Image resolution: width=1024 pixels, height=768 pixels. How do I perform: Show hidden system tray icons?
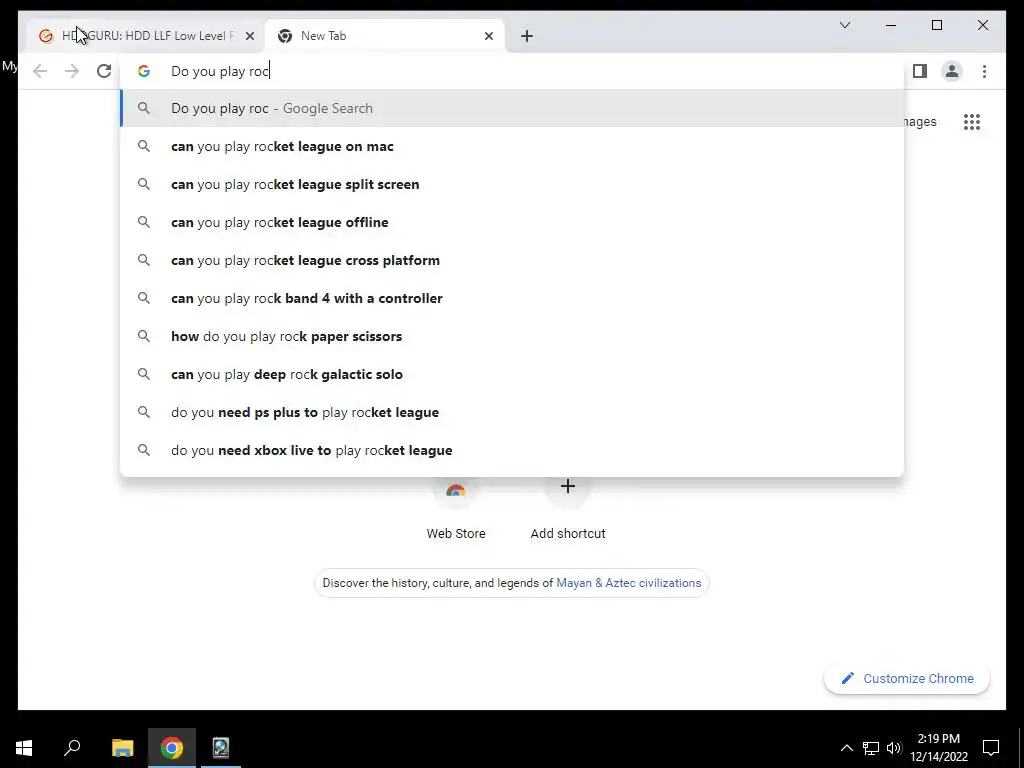[846, 748]
